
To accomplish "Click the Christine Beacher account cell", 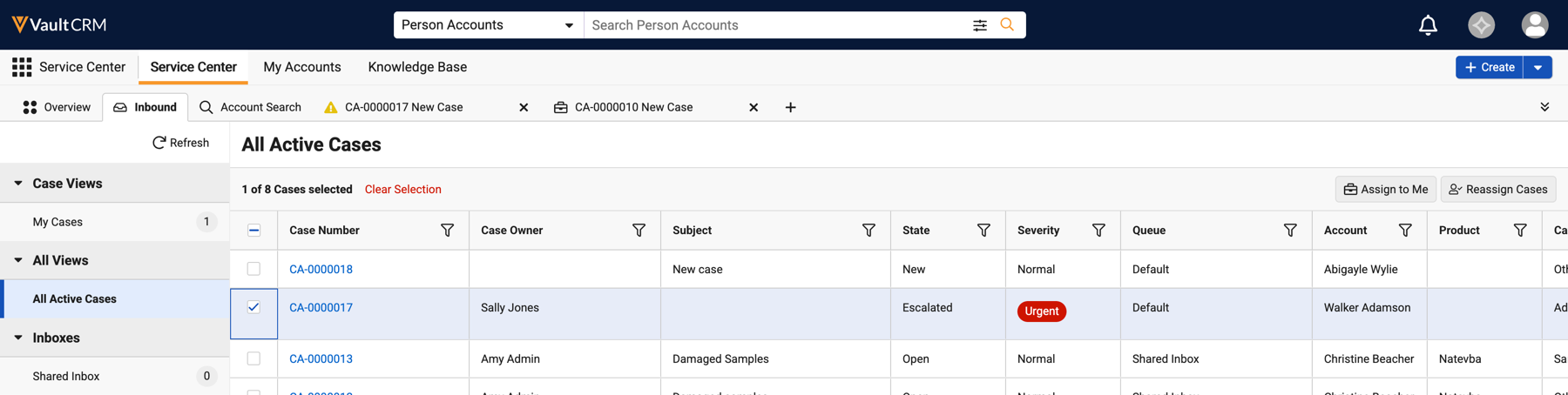I will click(x=1369, y=359).
